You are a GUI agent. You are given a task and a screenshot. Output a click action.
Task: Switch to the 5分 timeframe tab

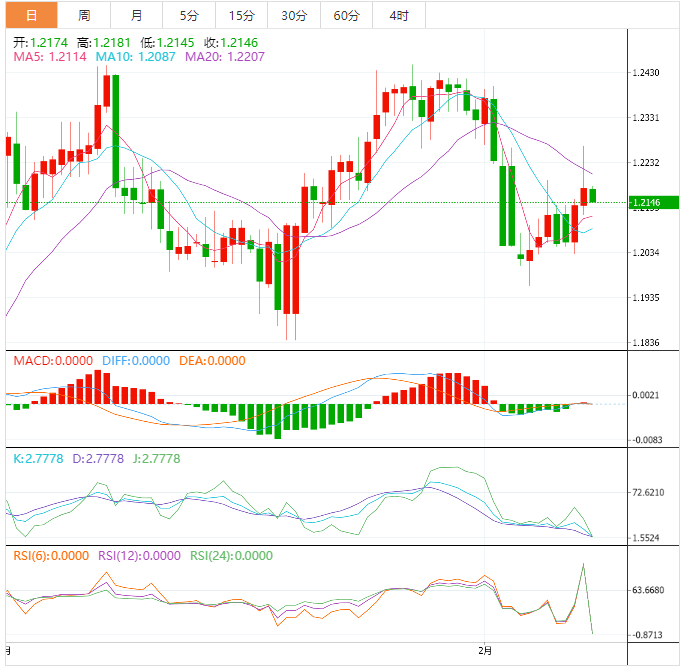(189, 15)
